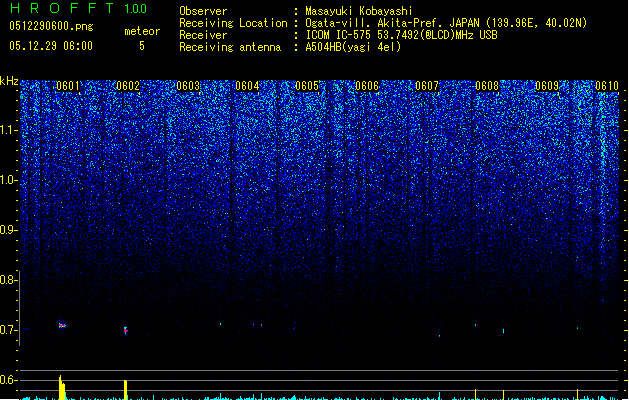Image resolution: width=629 pixels, height=400 pixels.
Task: Click the 0606 time marker
Action: point(367,86)
